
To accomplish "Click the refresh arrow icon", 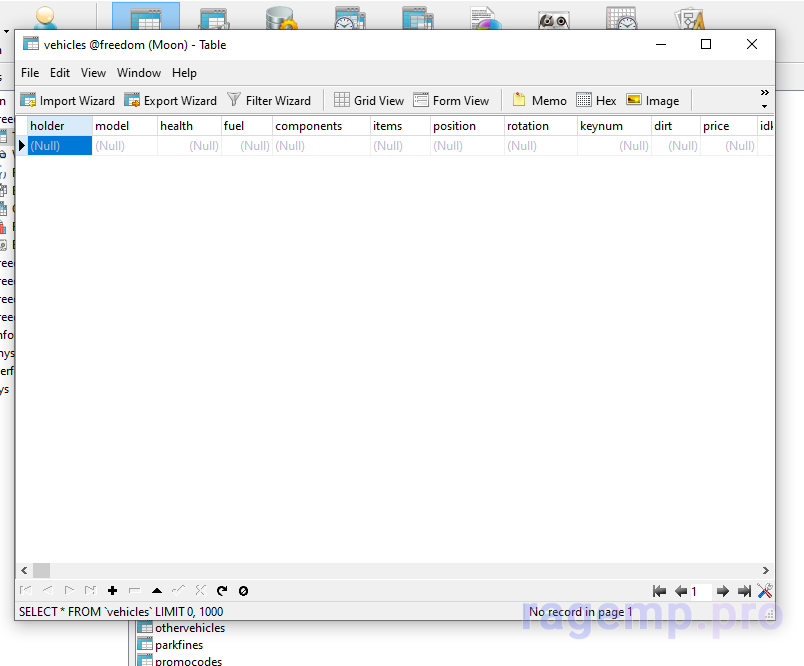I will 222,591.
